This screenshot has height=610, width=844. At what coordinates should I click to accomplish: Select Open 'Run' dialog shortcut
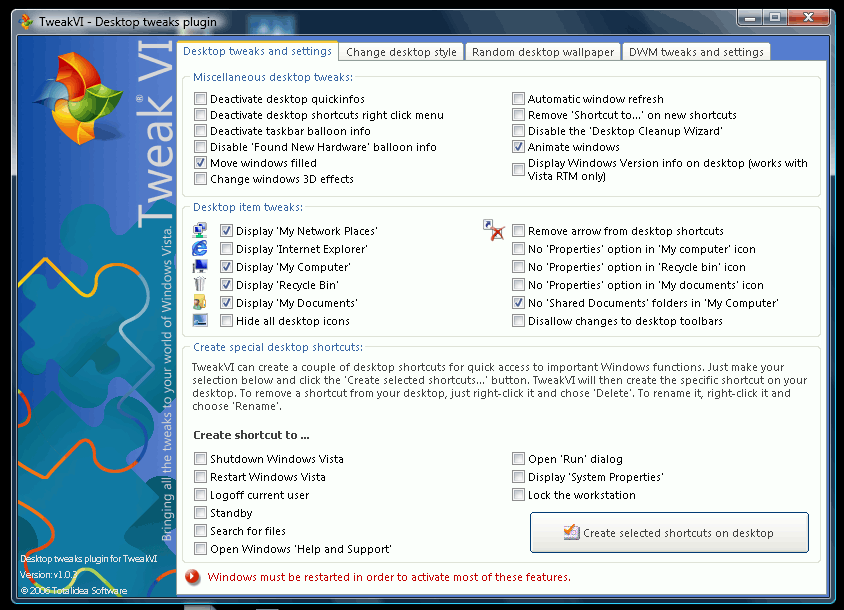[x=518, y=459]
